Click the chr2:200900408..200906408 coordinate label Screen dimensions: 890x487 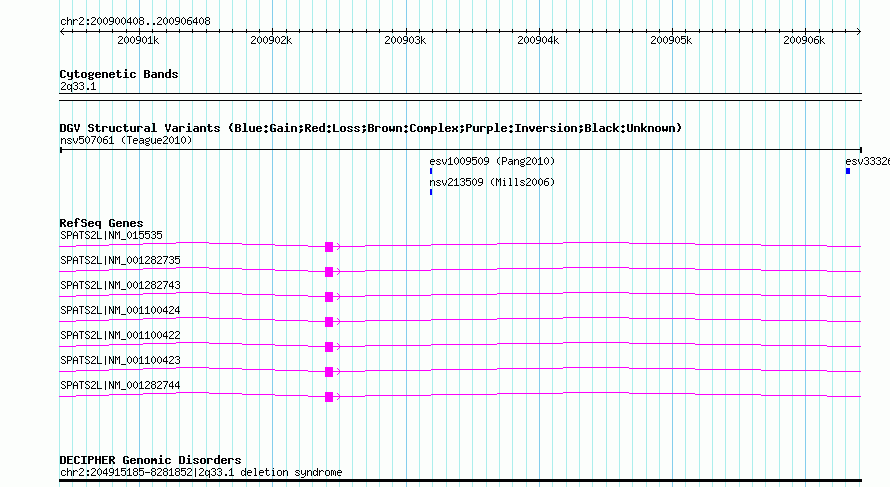tap(135, 21)
